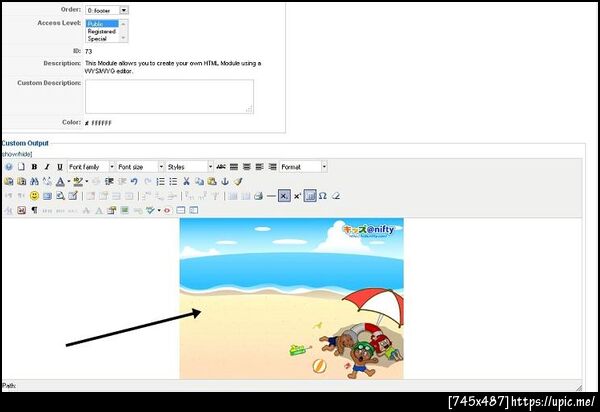Image resolution: width=600 pixels, height=412 pixels.
Task: Toggle italic formatting
Action: pos(47,167)
